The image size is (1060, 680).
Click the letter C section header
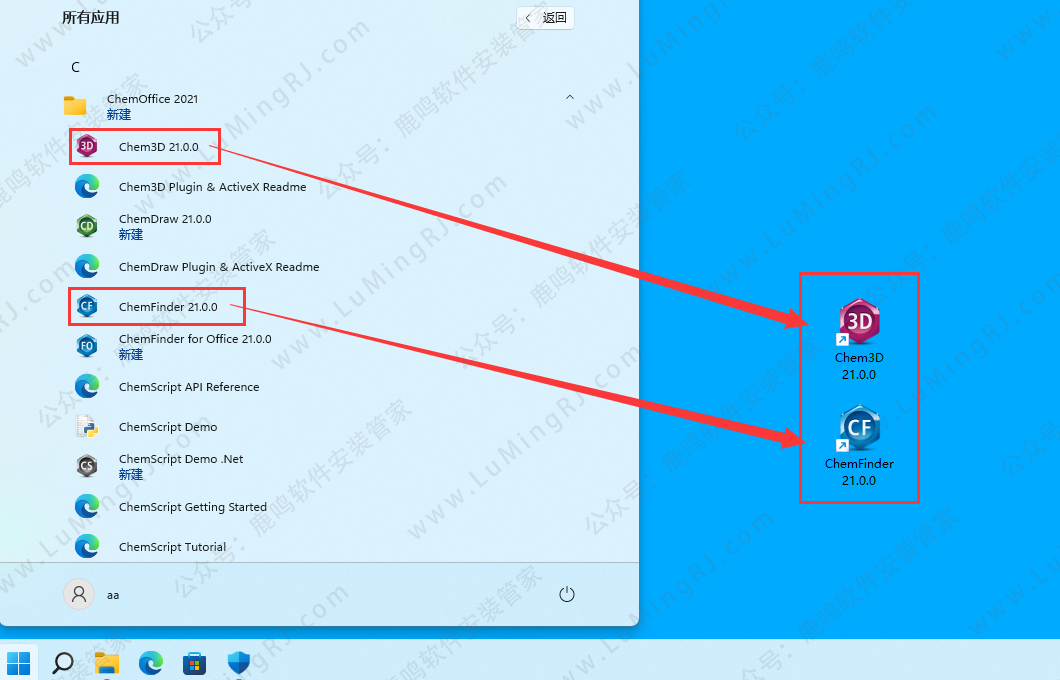pyautogui.click(x=76, y=67)
